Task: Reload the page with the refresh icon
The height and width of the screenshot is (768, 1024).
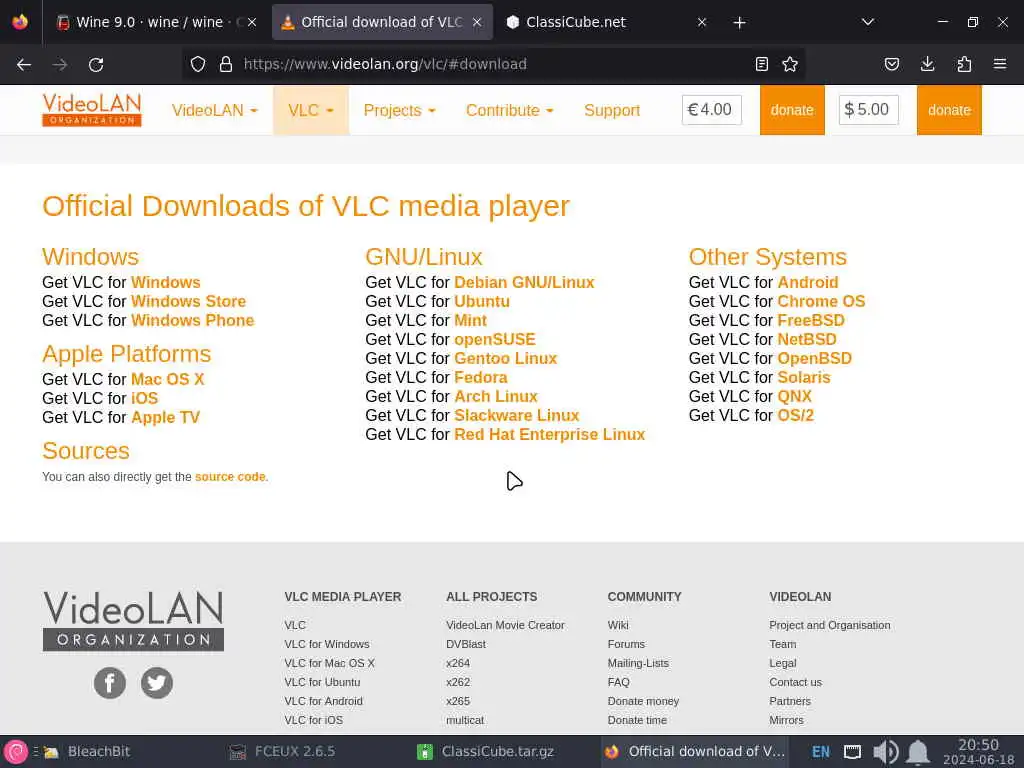Action: tap(96, 64)
